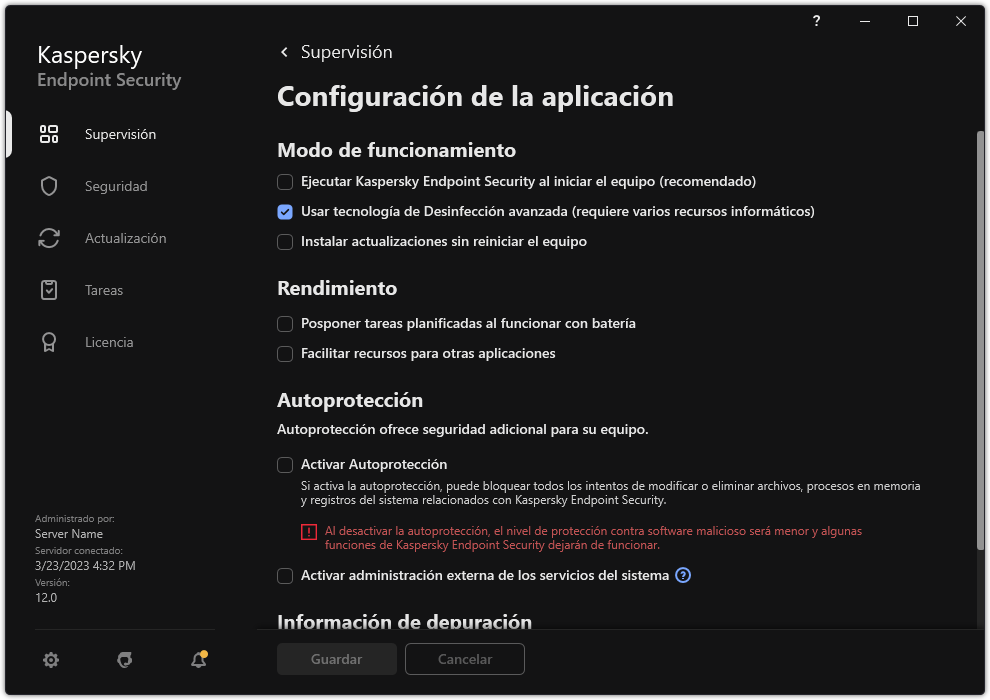Screen dimensions: 990x700
Task: Enable running Kaspersky at computer startup
Action: coord(285,182)
